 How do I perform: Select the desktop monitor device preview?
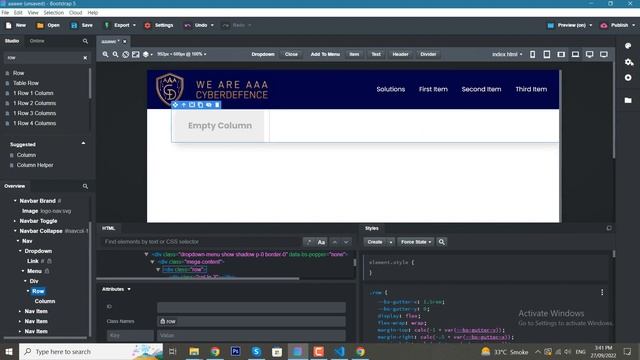coord(589,54)
